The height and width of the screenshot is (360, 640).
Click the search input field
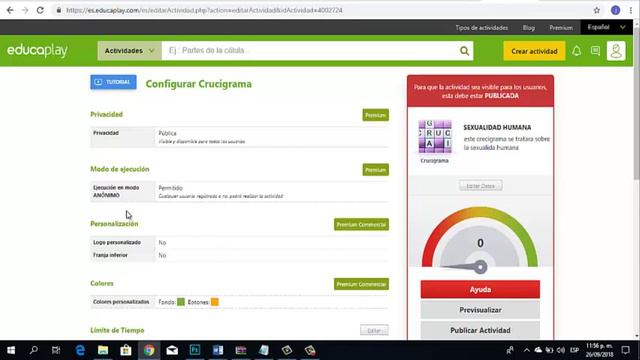coord(310,51)
